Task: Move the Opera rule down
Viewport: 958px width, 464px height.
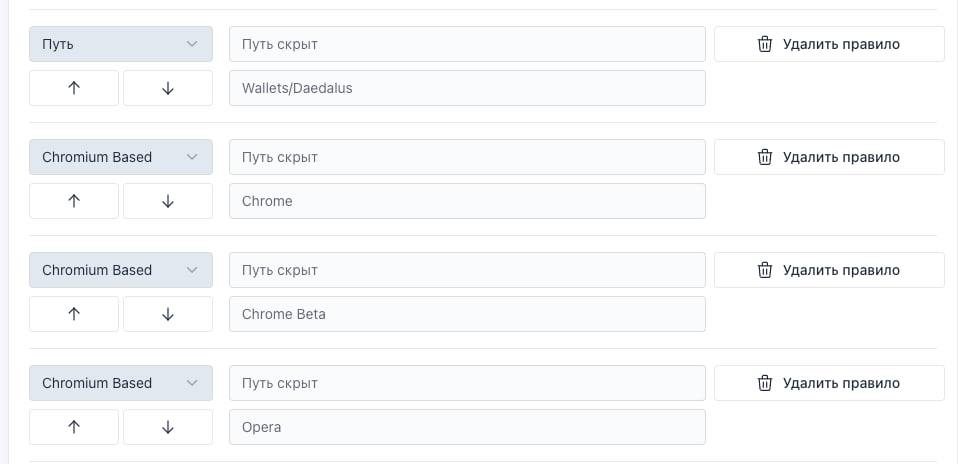Action: (x=168, y=427)
